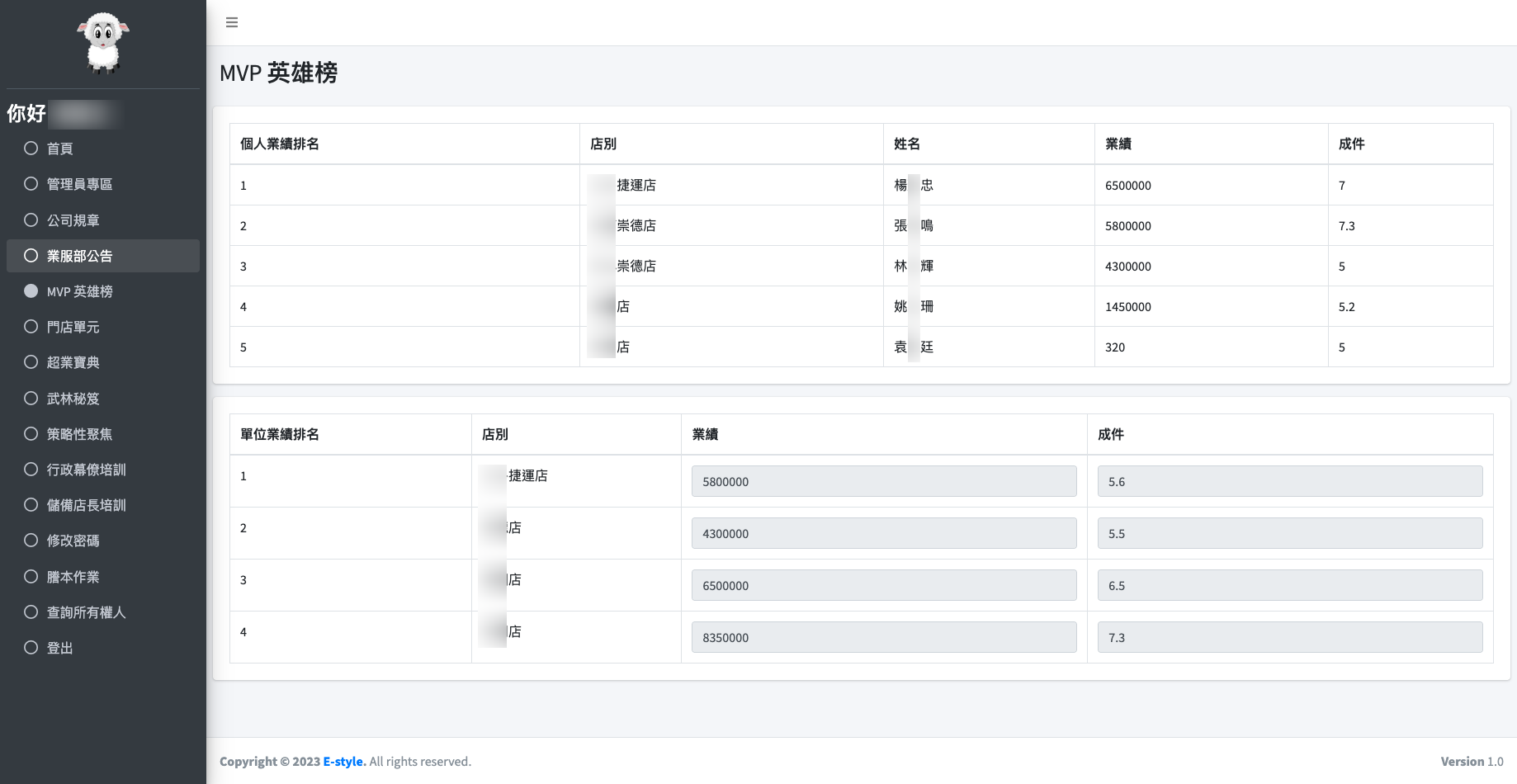
Task: Click 業績 field showing 5800000
Action: pyautogui.click(x=883, y=482)
